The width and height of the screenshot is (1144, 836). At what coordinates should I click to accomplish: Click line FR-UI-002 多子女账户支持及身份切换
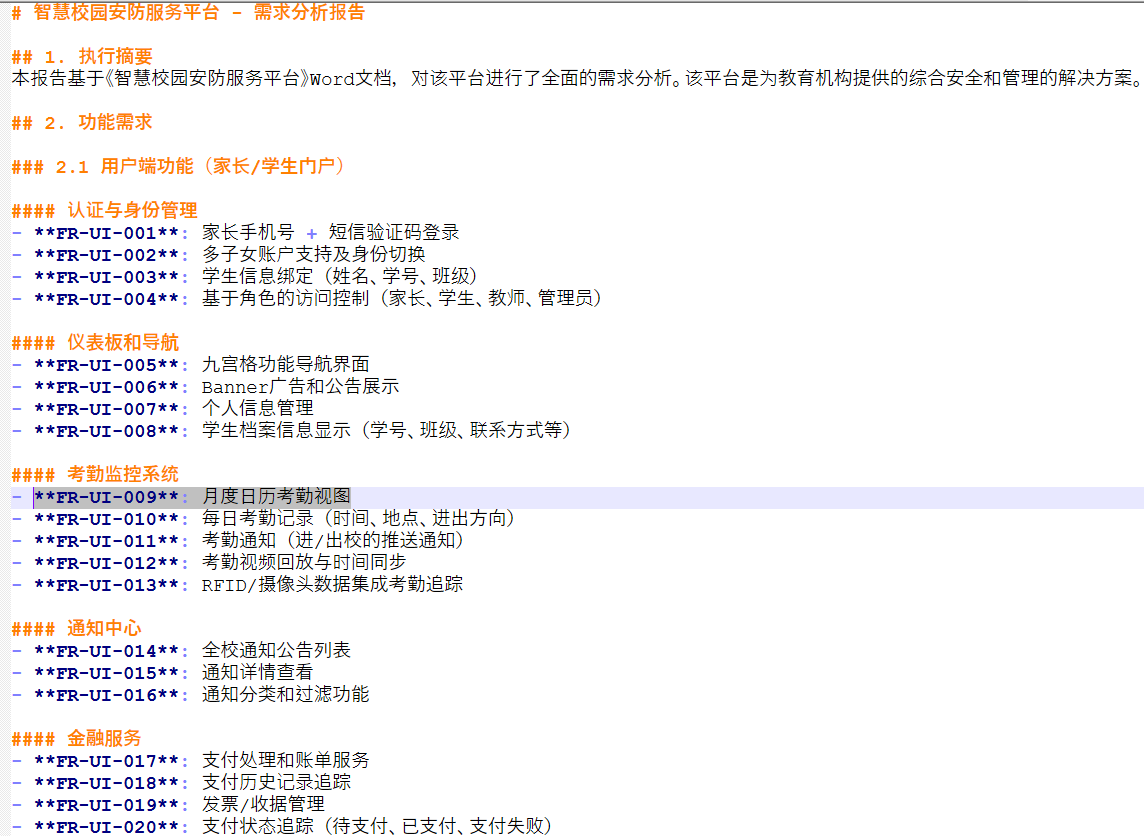pos(219,255)
